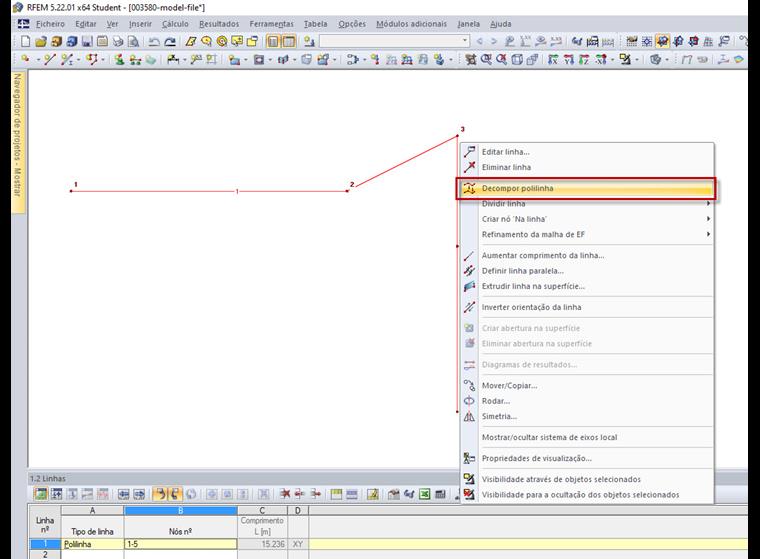Click the nodal support icon

(119, 60)
